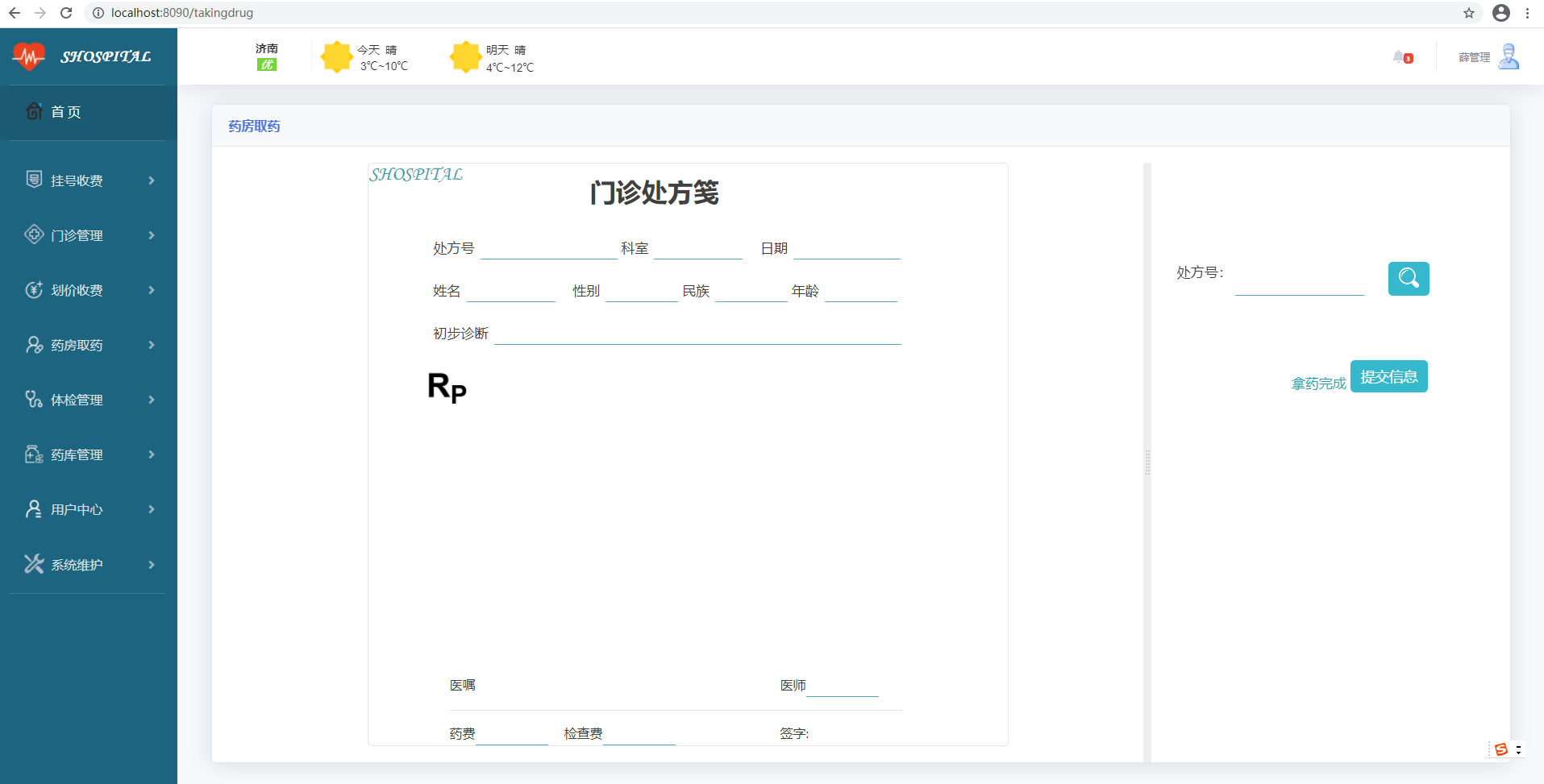Click the prescription search magnifier icon
1544x784 pixels.
(1407, 278)
